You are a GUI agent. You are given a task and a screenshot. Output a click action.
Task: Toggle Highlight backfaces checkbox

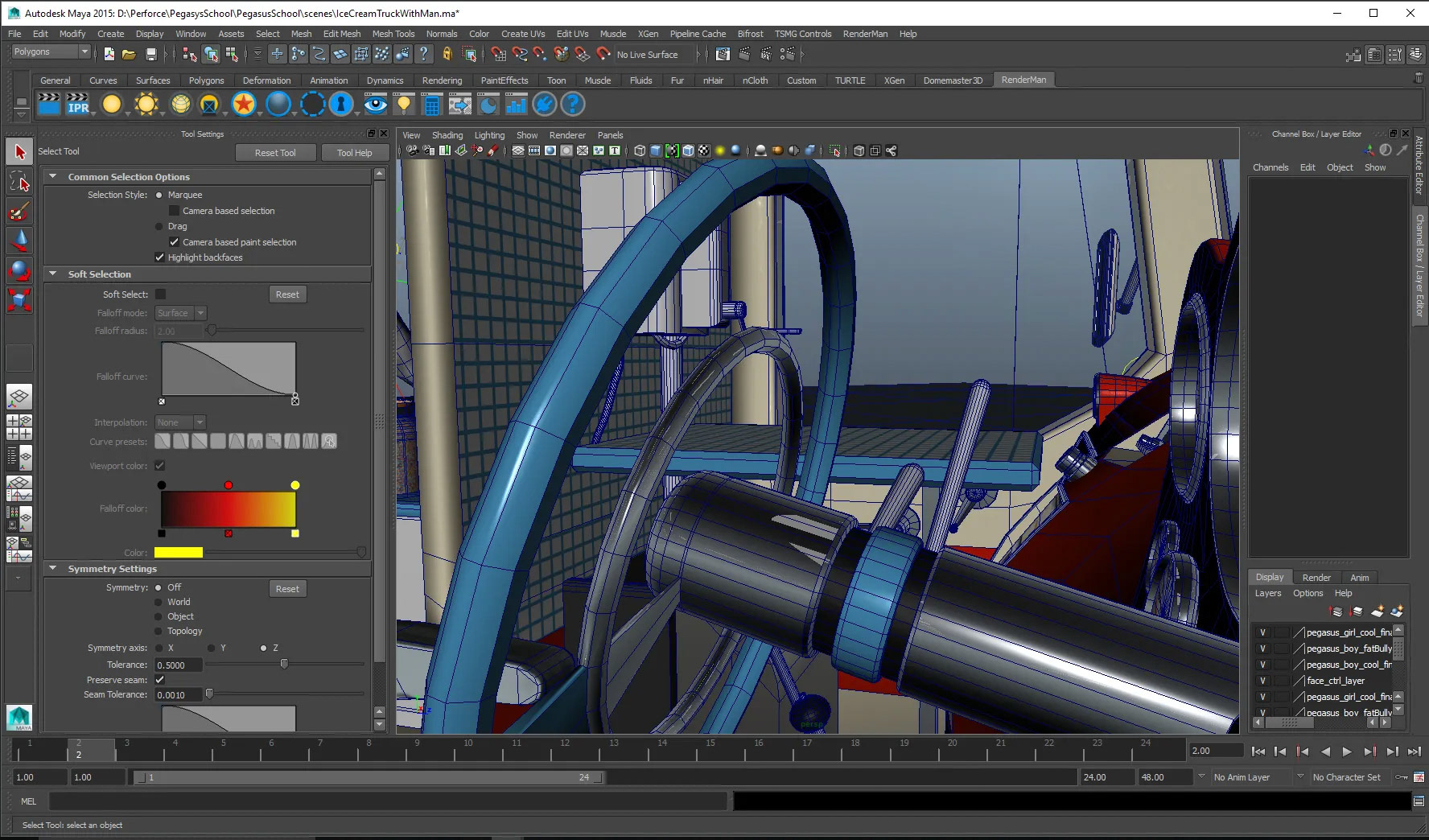click(x=159, y=257)
